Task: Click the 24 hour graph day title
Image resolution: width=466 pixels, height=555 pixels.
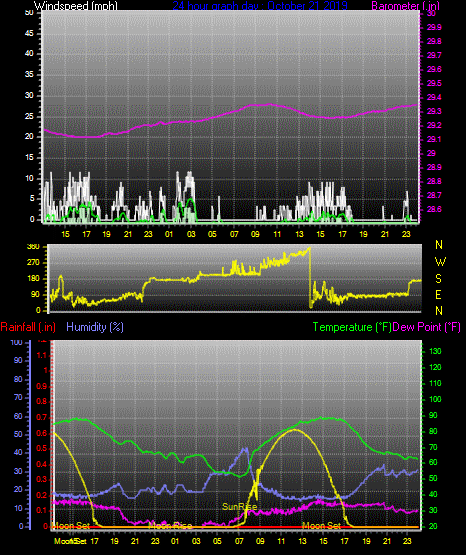Action: coord(260,5)
